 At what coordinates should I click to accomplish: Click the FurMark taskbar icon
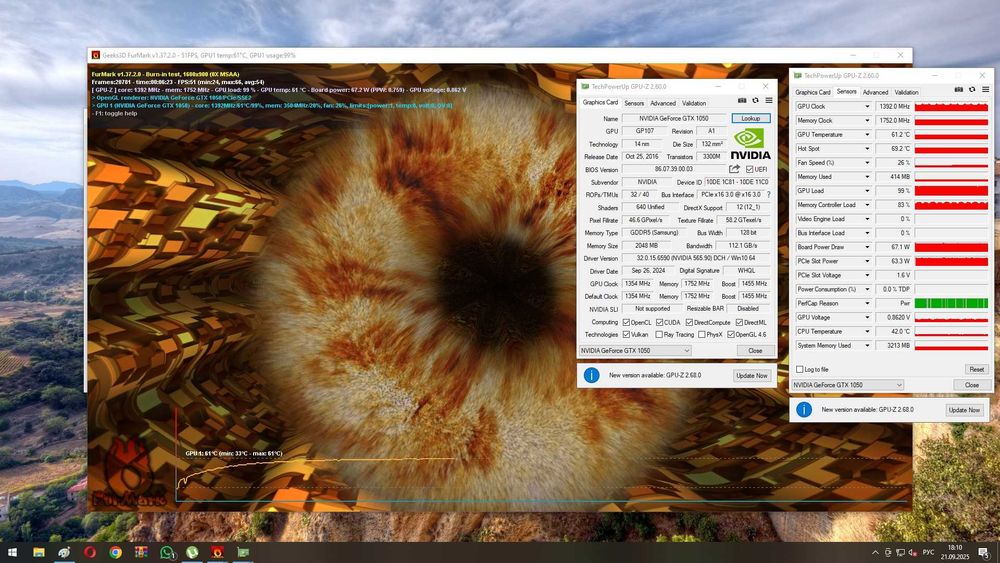pos(217,552)
